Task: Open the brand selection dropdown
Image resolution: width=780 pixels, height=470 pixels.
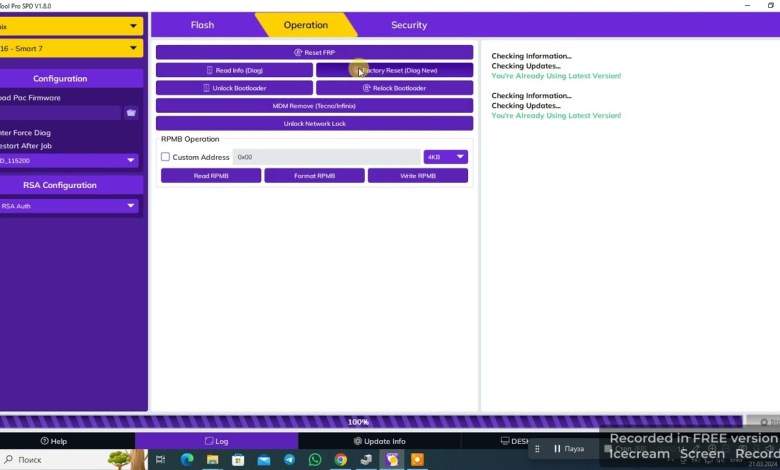Action: click(x=68, y=26)
